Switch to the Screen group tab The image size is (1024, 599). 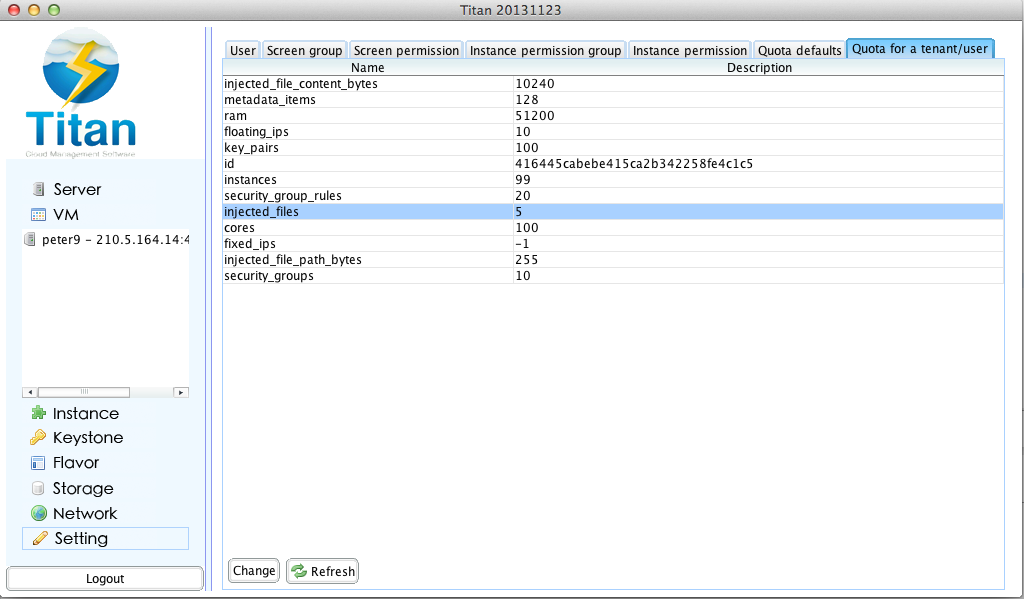[x=304, y=48]
